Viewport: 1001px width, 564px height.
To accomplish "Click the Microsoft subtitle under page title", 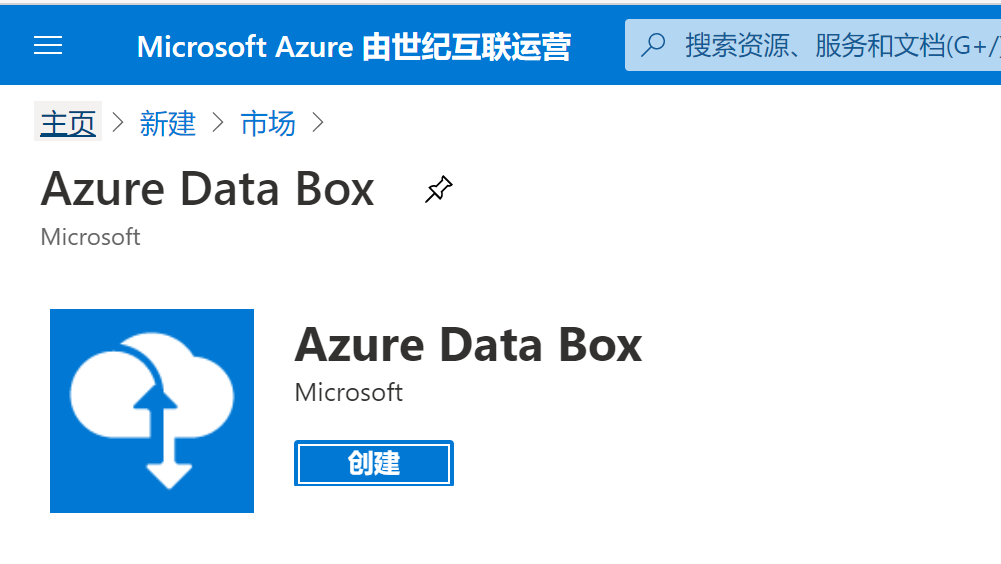I will [x=90, y=237].
